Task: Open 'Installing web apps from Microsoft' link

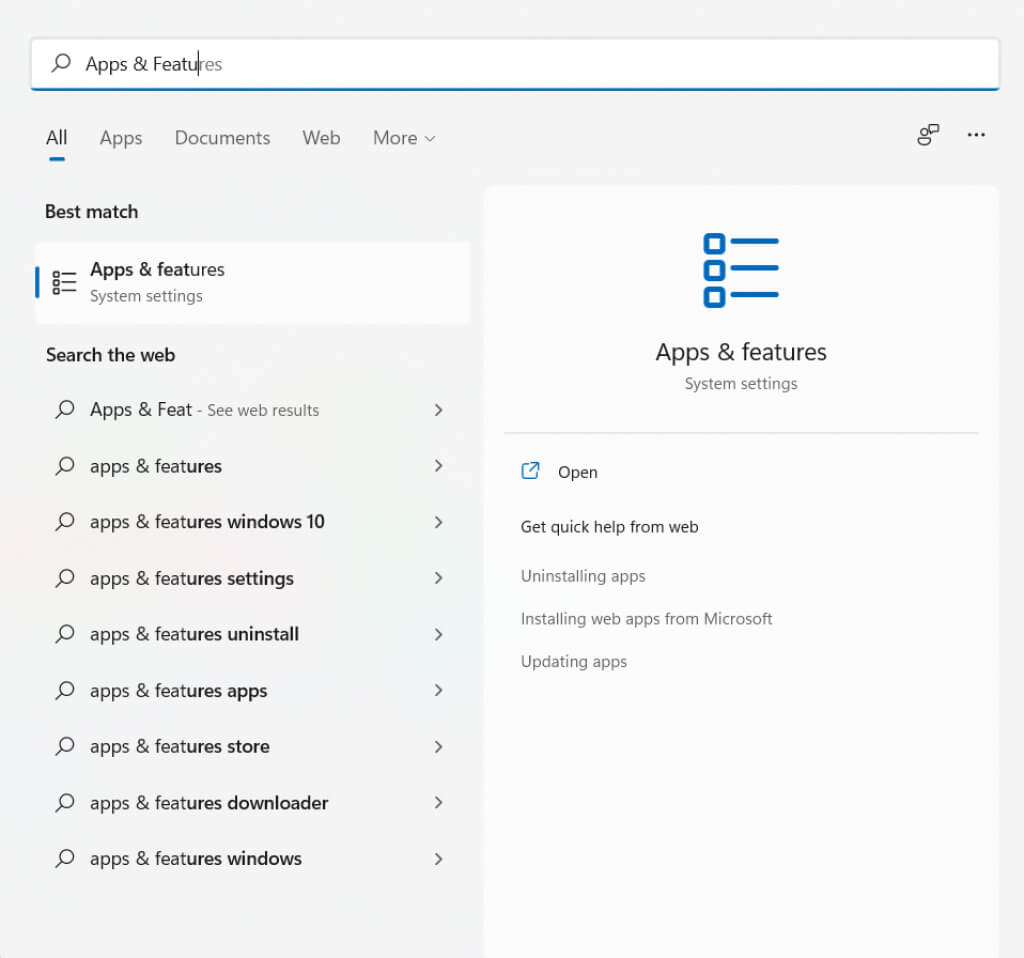Action: click(646, 619)
